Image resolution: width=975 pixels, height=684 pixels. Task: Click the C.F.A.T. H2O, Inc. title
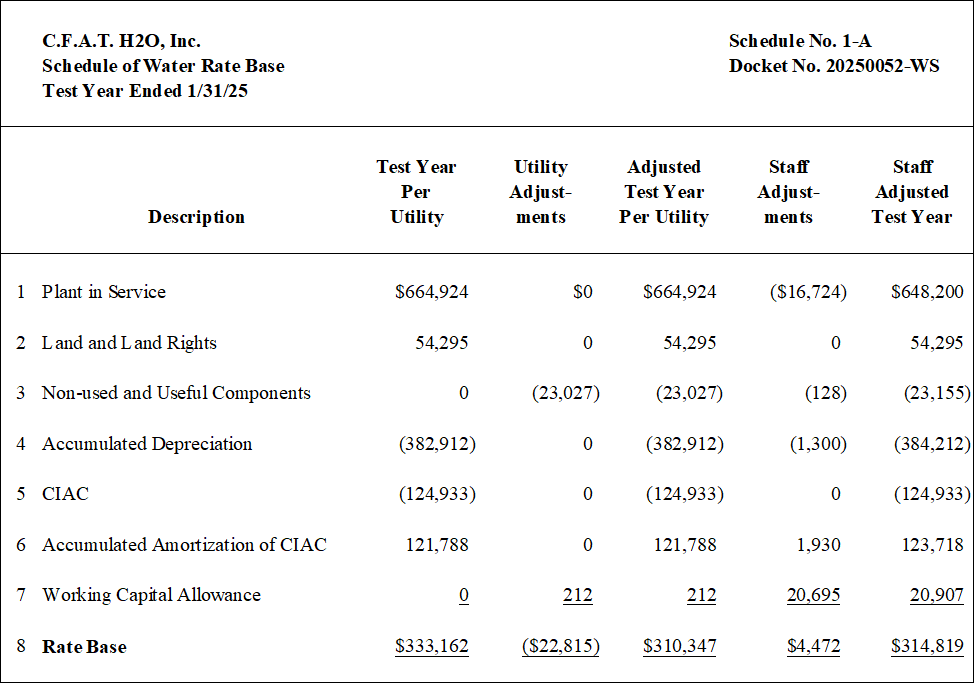121,41
